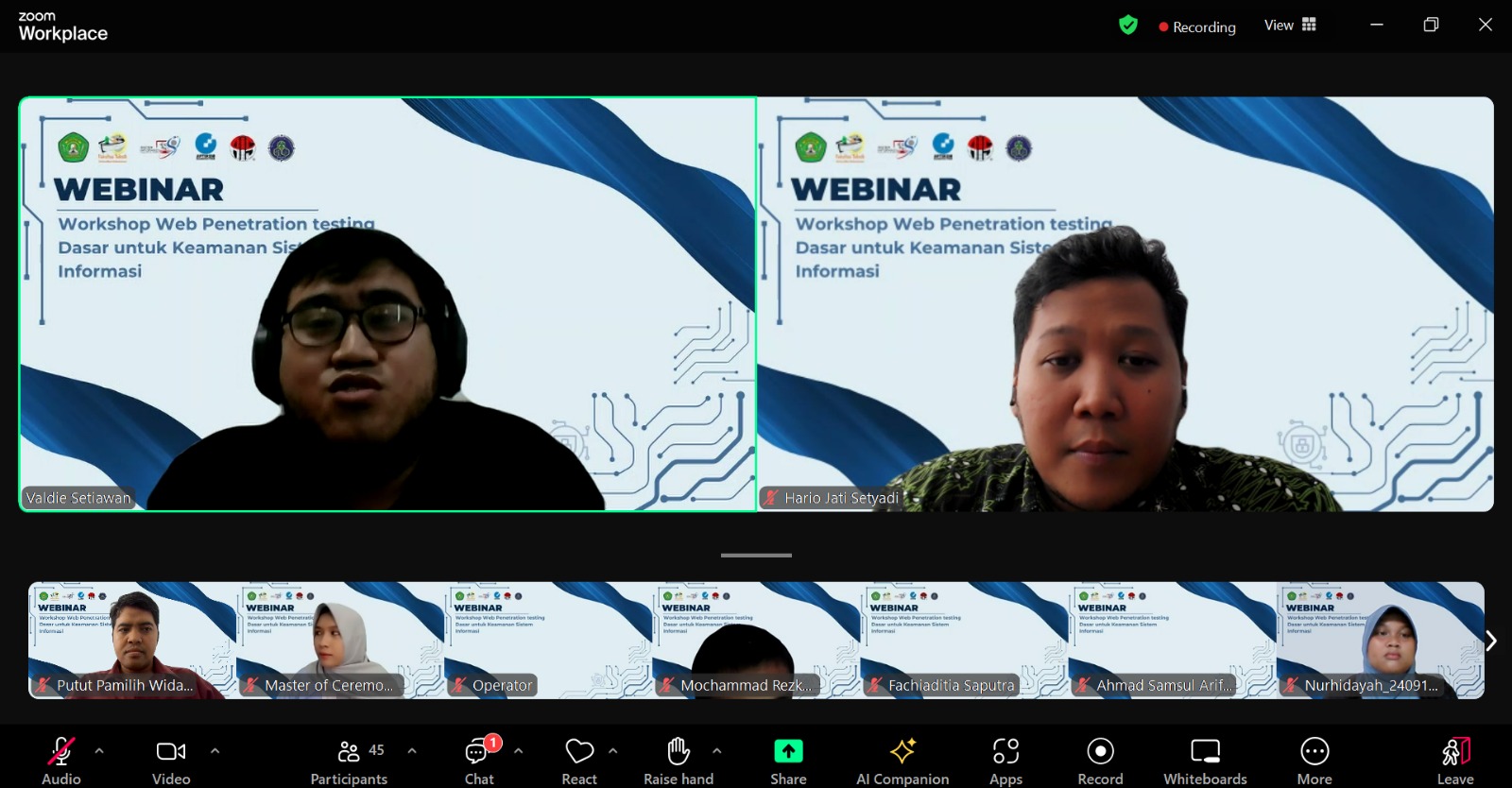Expand caret next to Raise hand

(716, 751)
